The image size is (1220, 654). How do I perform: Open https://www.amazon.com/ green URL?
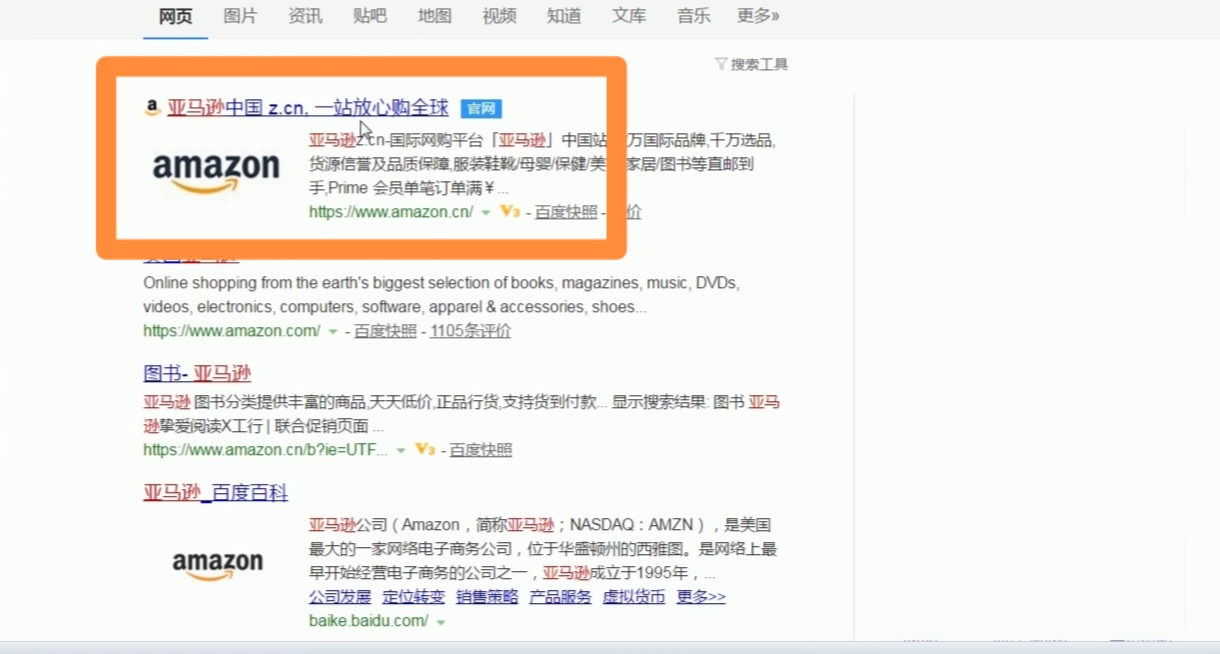(232, 331)
